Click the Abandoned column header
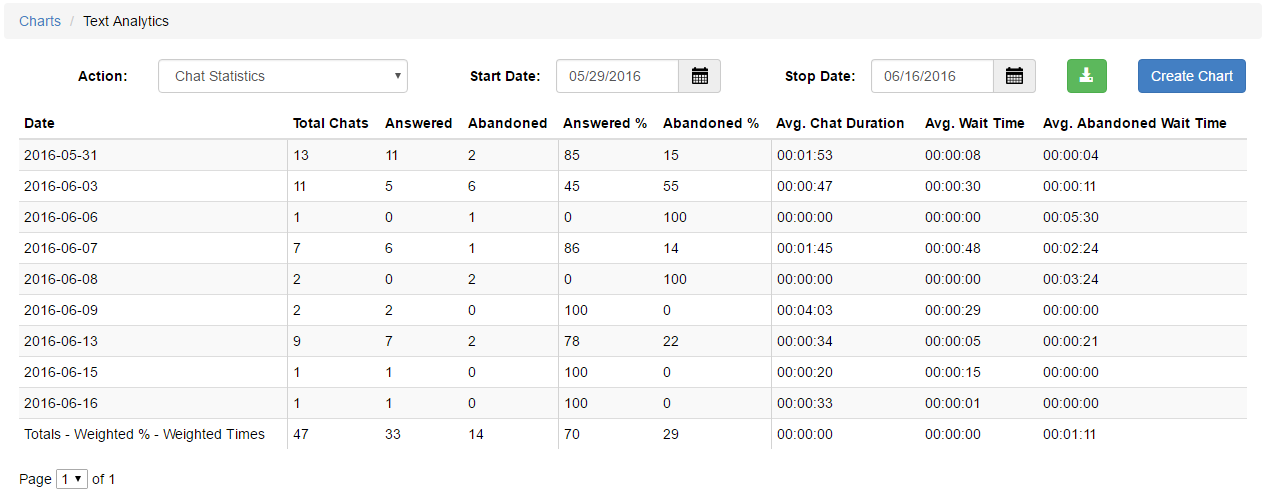This screenshot has height=493, width=1264. click(508, 123)
